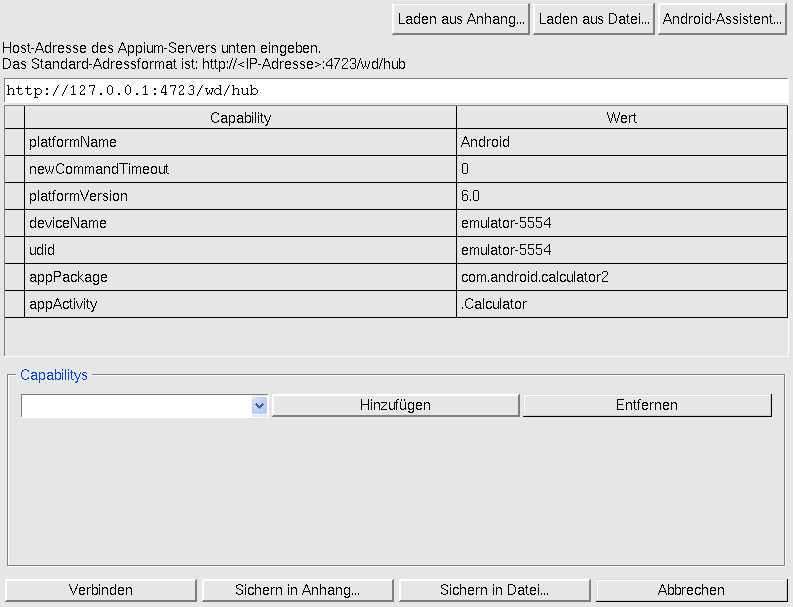This screenshot has height=607, width=793.
Task: Select the platformName capability cell
Action: tap(240, 142)
